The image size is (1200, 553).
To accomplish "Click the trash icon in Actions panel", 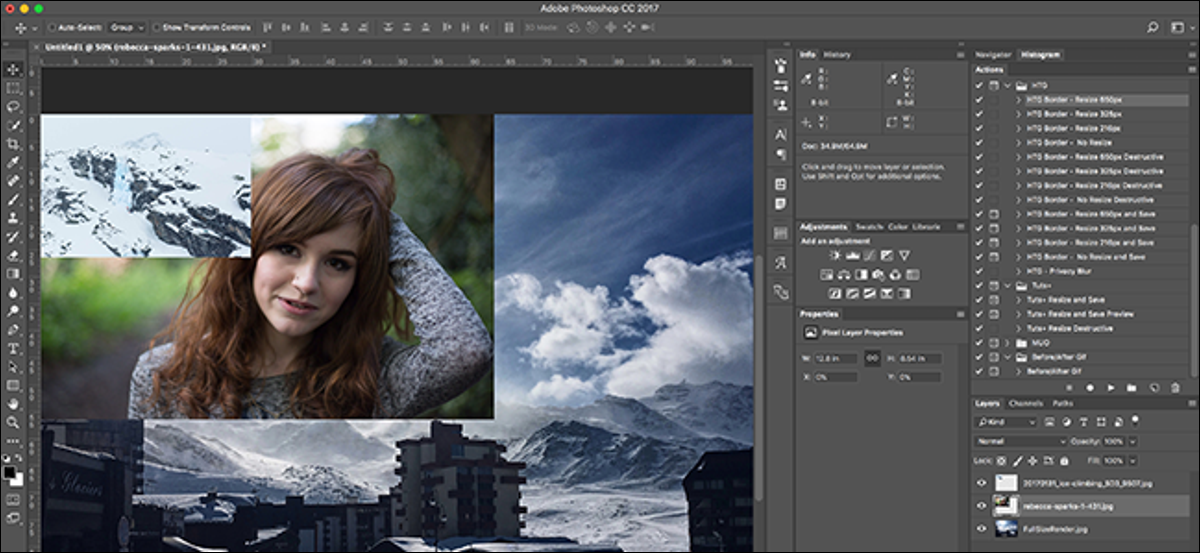I will (x=1174, y=387).
